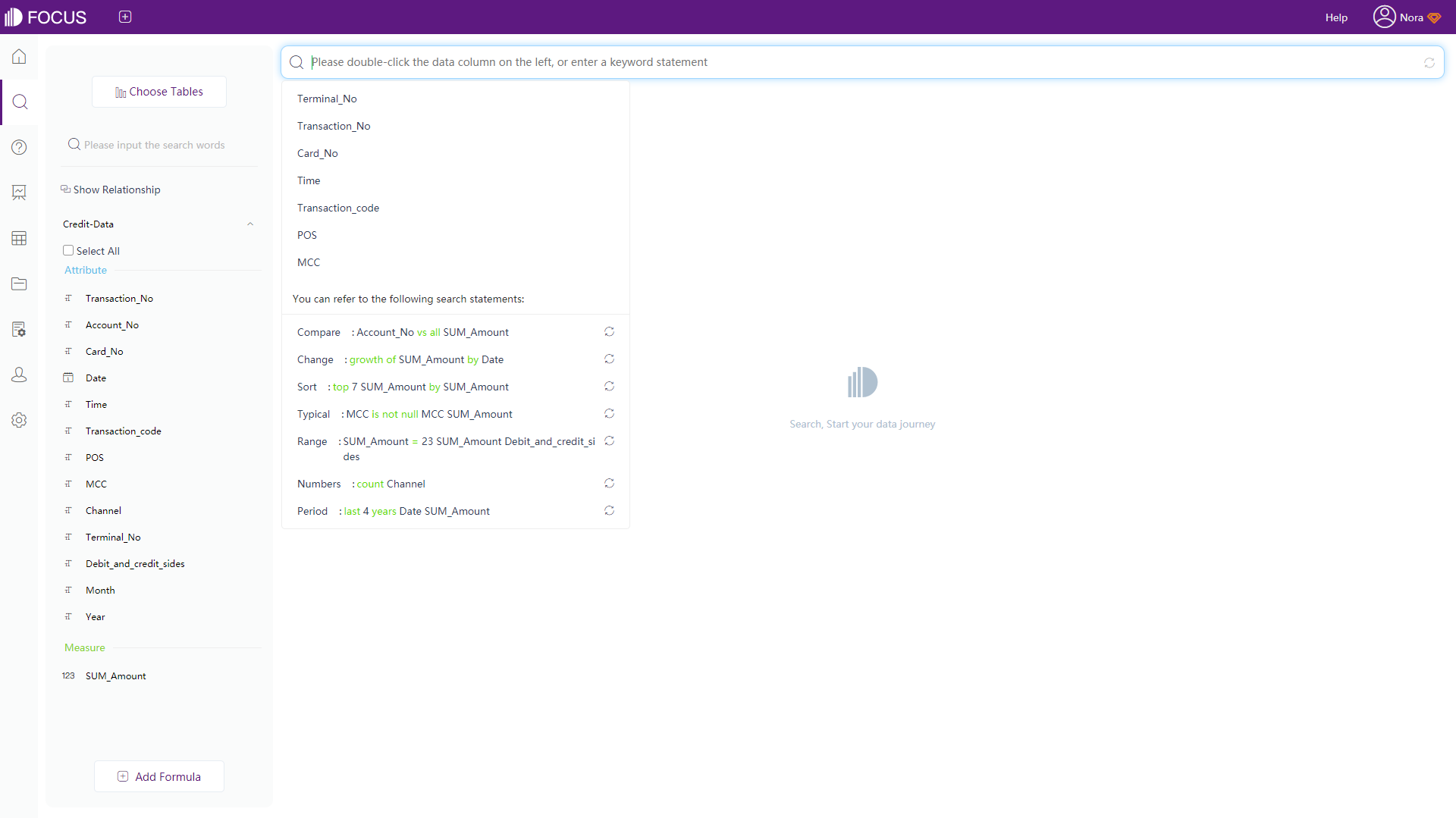
Task: Open the folder resources icon in sidebar
Action: click(19, 284)
